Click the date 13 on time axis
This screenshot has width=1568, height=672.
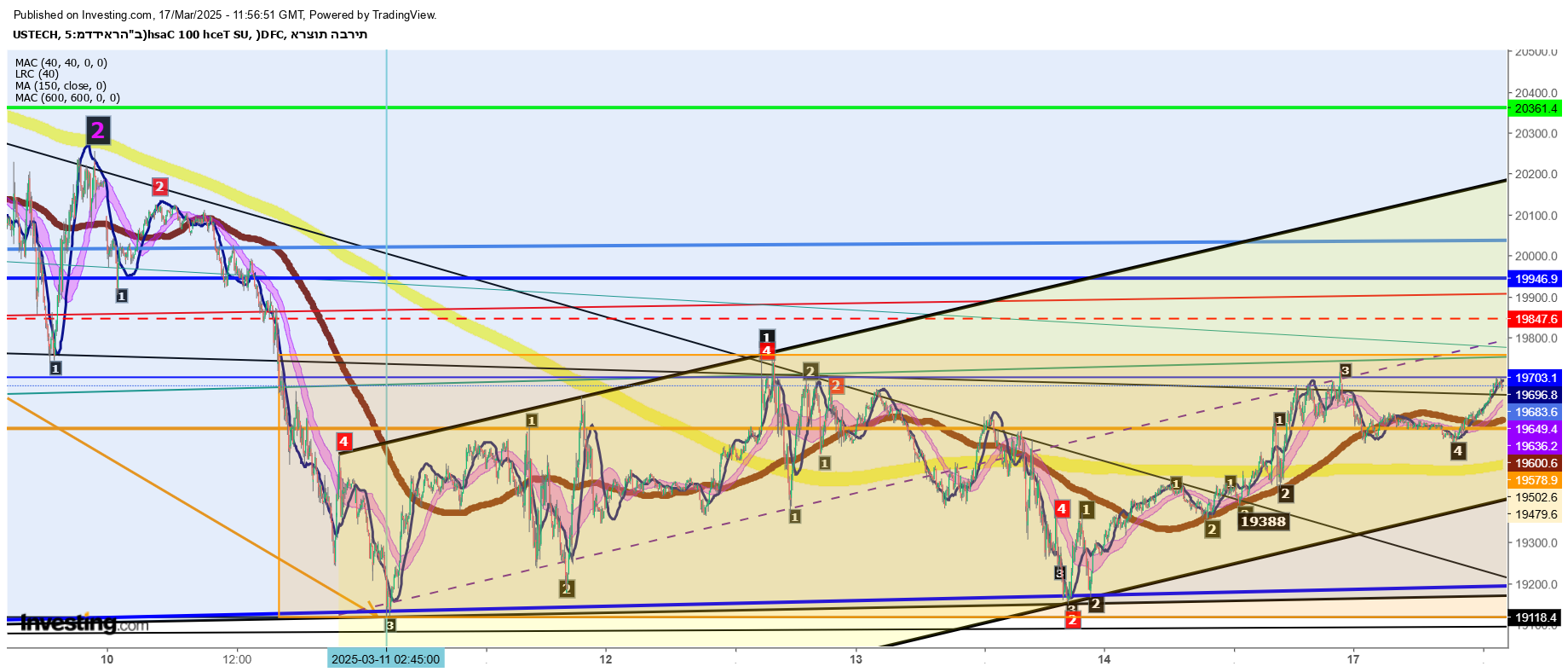click(856, 659)
